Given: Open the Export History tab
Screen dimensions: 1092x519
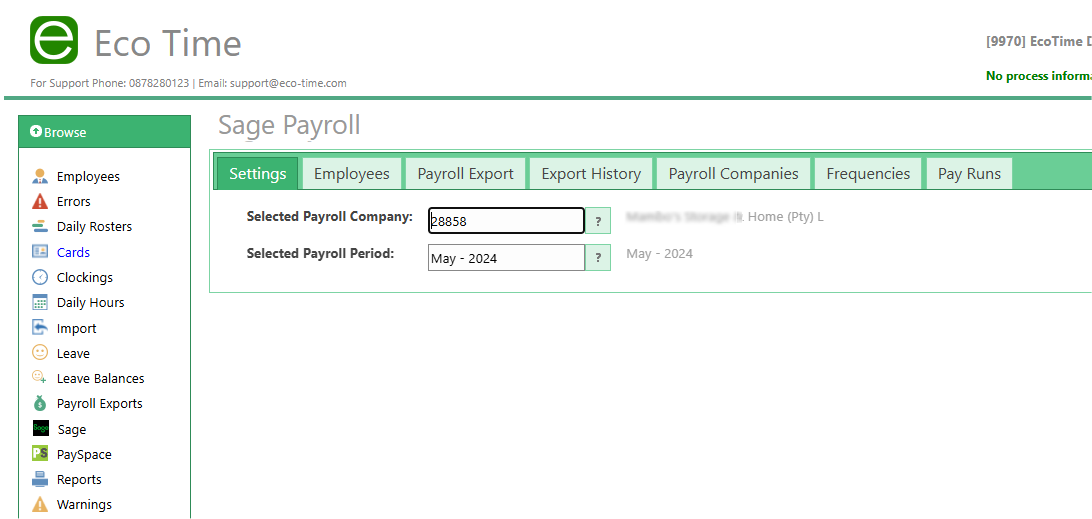Looking at the screenshot, I should pyautogui.click(x=591, y=173).
